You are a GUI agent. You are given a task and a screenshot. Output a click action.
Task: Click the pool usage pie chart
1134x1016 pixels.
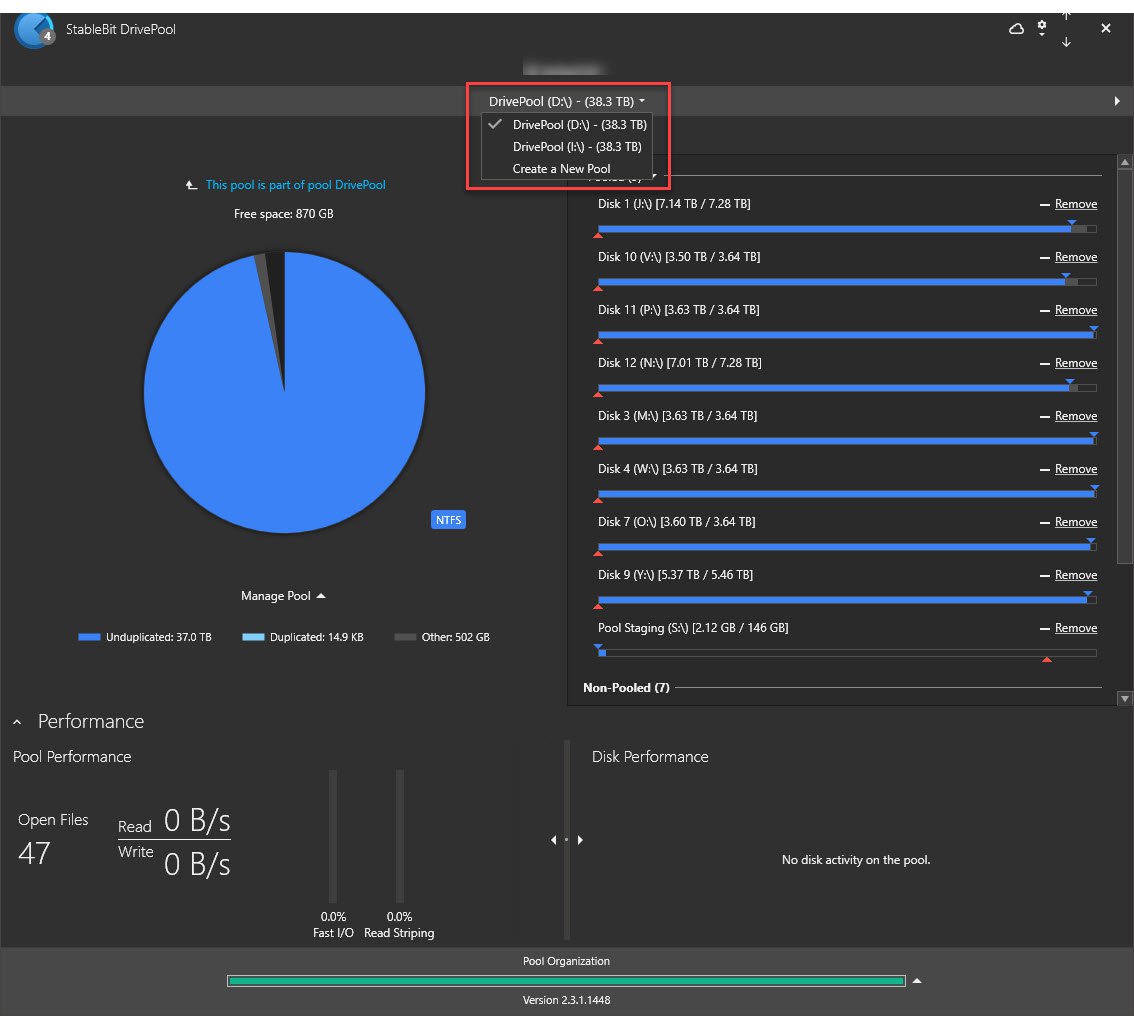[x=284, y=392]
